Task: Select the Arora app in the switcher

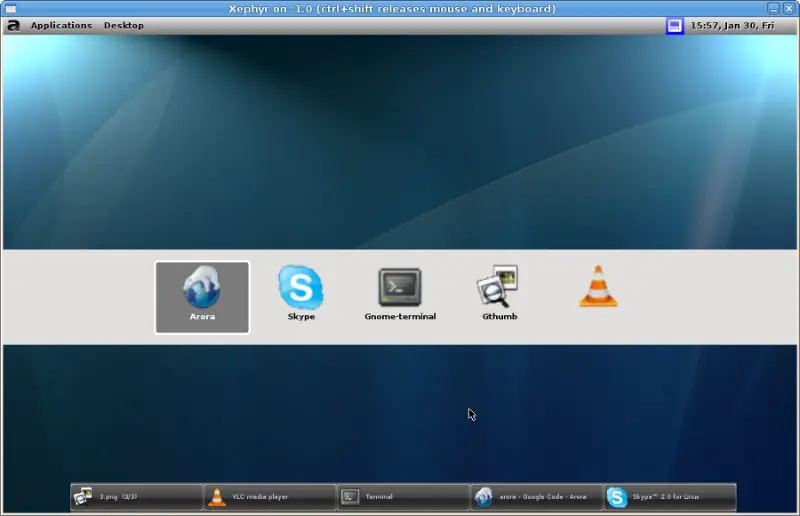Action: (202, 297)
